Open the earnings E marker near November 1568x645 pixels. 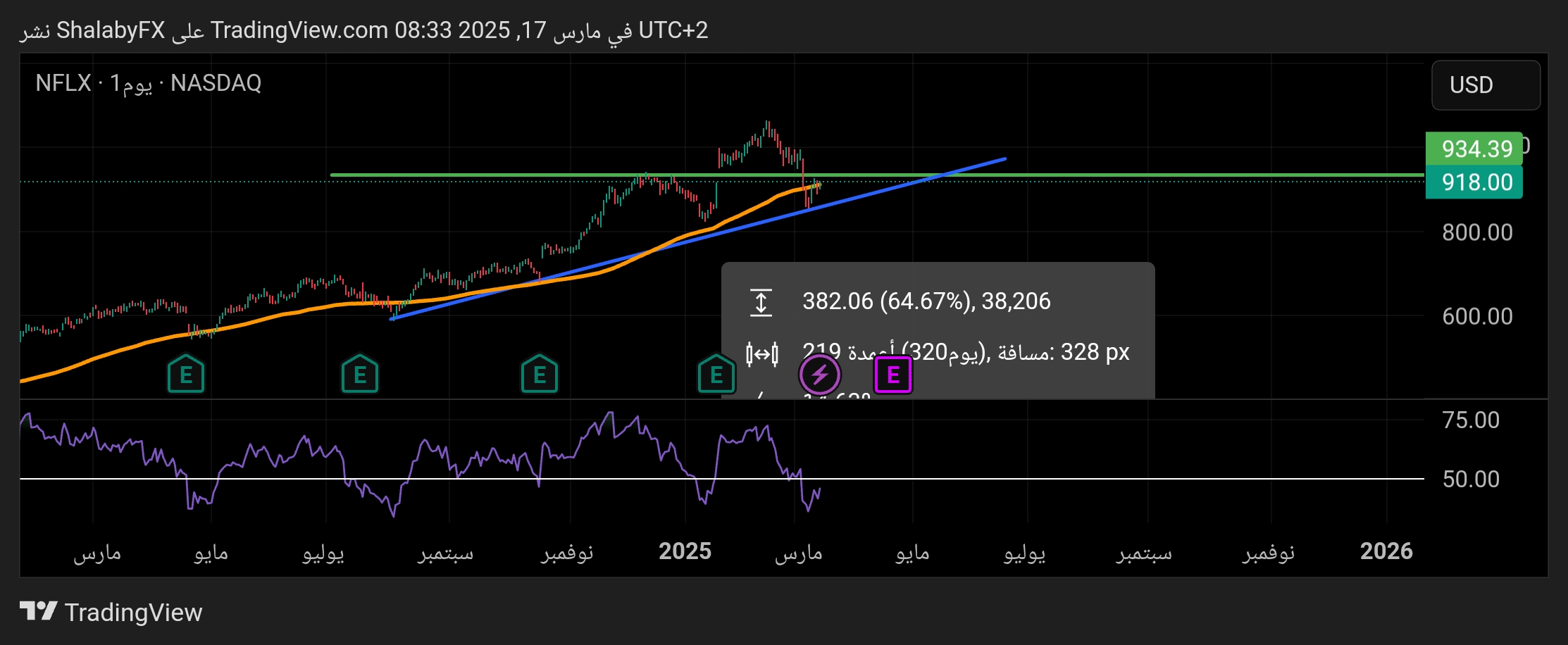[540, 375]
